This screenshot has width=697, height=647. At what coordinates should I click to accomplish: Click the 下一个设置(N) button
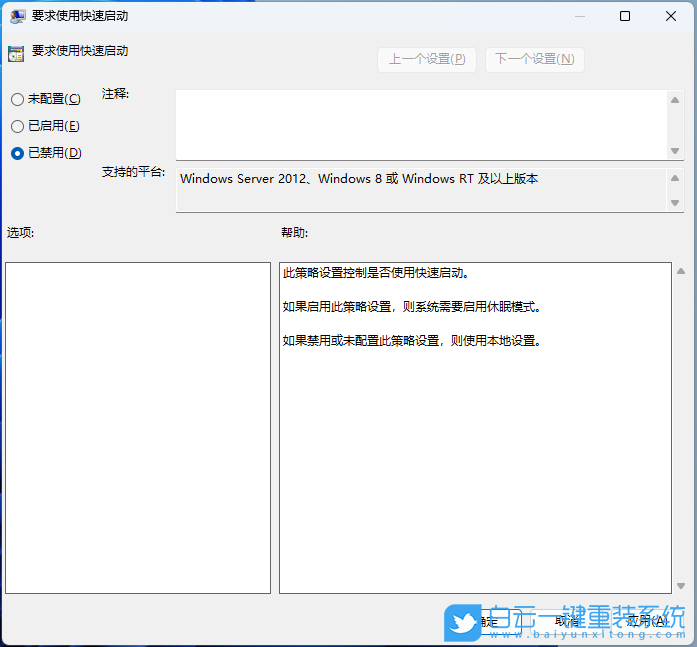(534, 60)
